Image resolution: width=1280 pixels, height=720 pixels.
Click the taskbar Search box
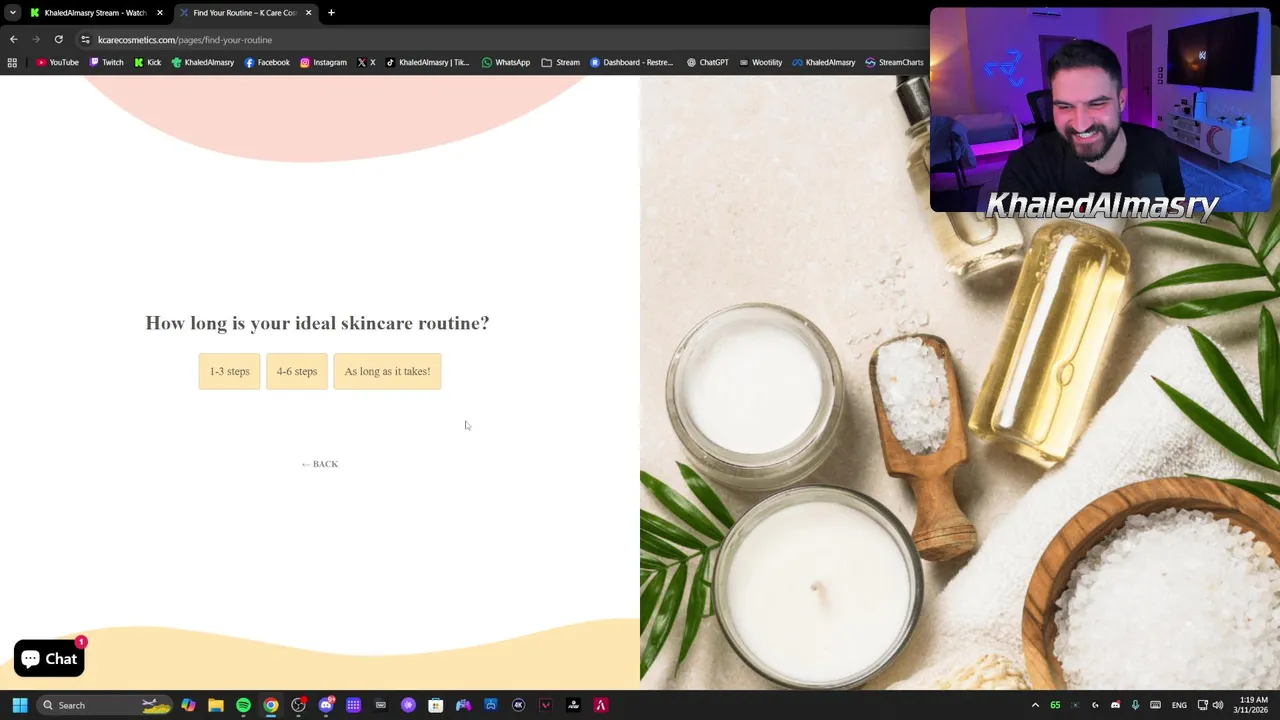[x=105, y=705]
